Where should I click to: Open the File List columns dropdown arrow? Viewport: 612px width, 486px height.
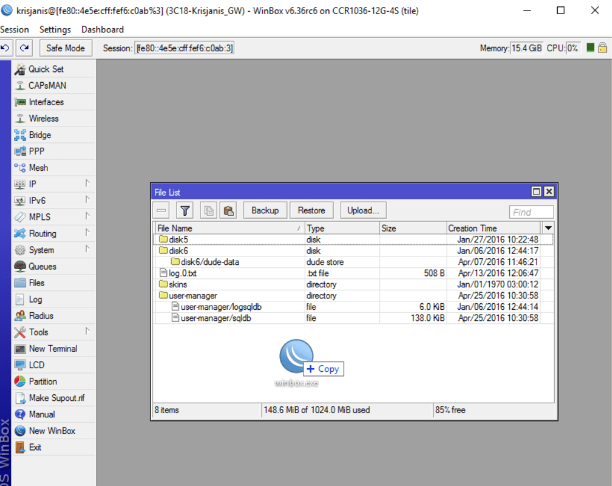click(x=548, y=228)
